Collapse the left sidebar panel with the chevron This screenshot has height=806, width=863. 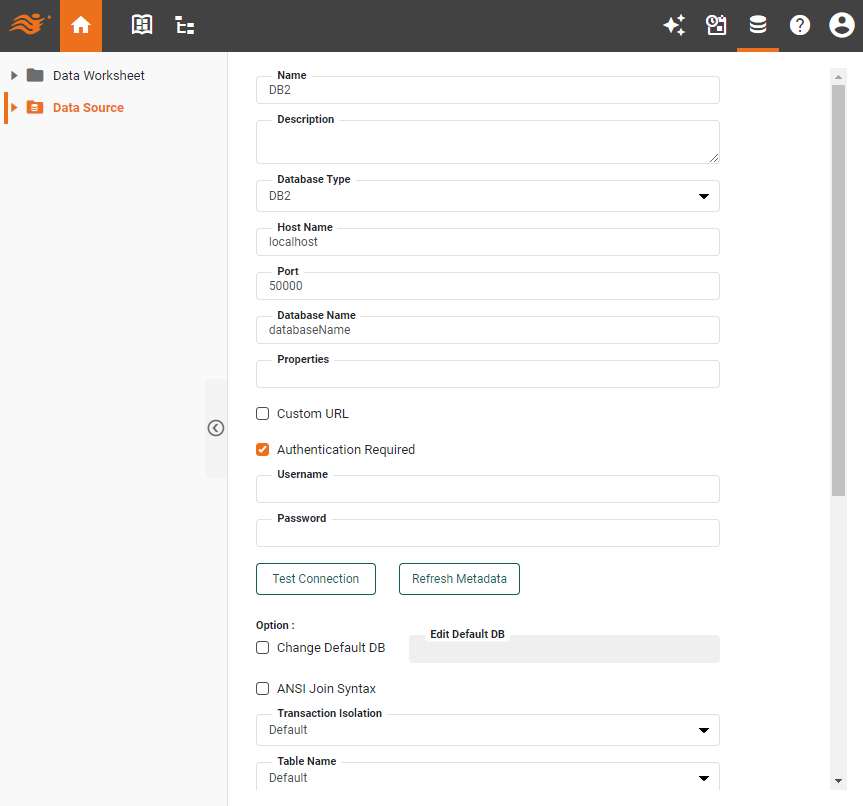(215, 428)
